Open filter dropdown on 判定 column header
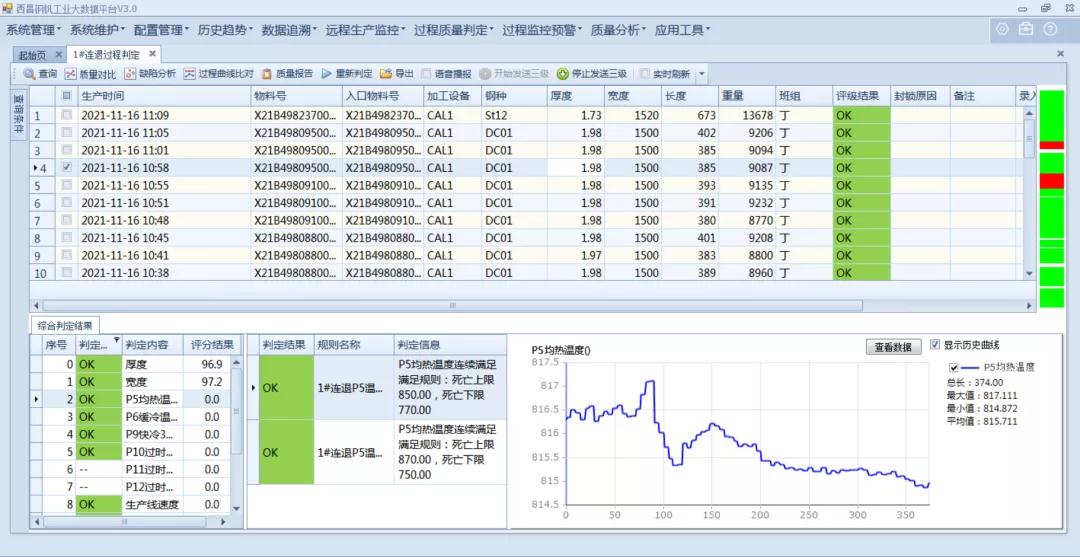 coord(116,342)
